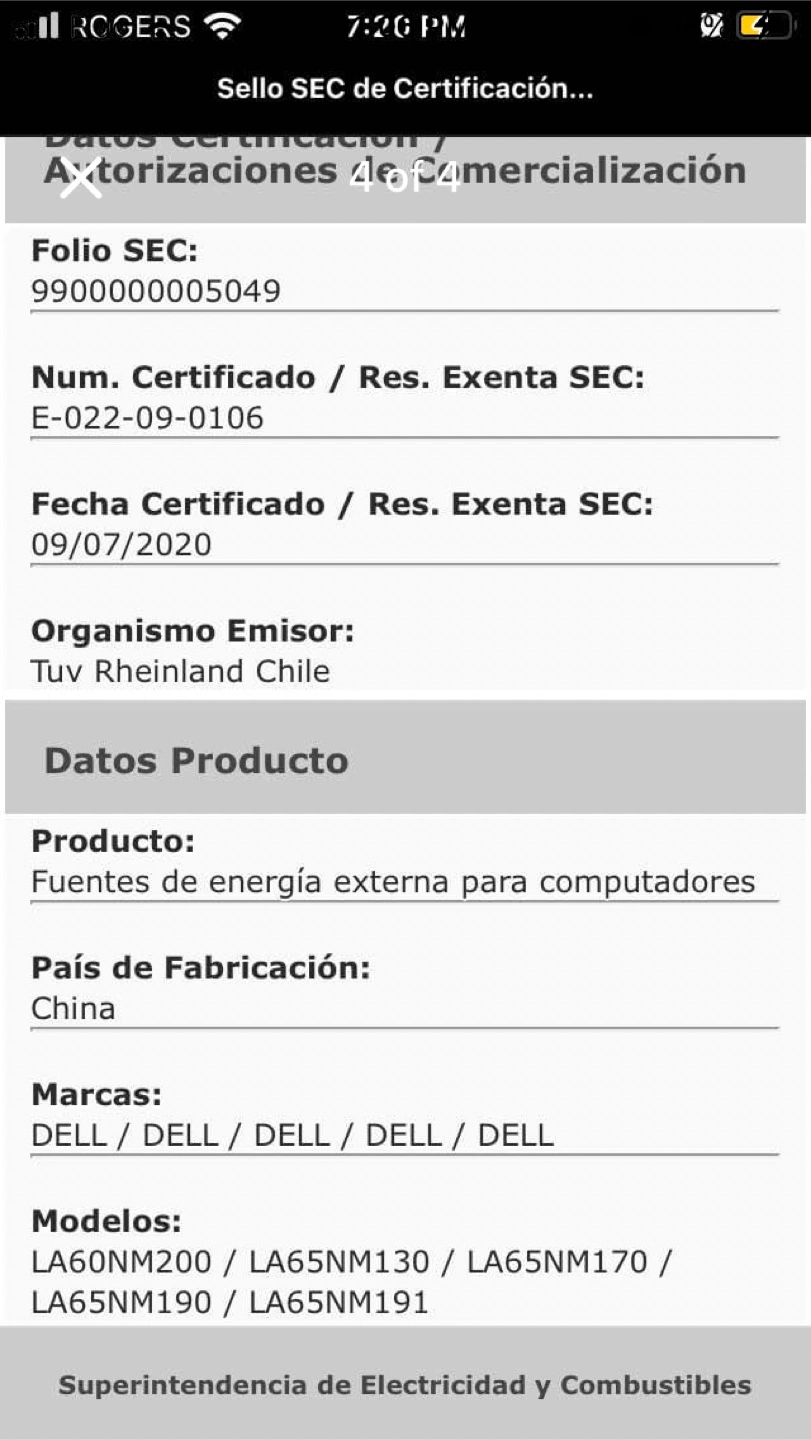The image size is (811, 1440).
Task: Tap the rotation lock status icon
Action: point(711,26)
